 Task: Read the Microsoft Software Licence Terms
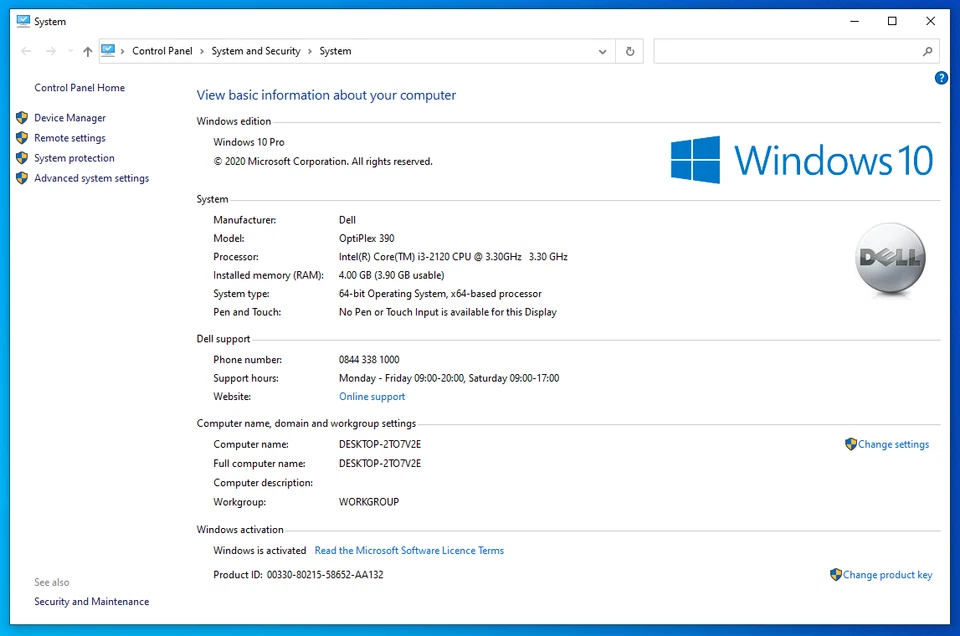409,551
